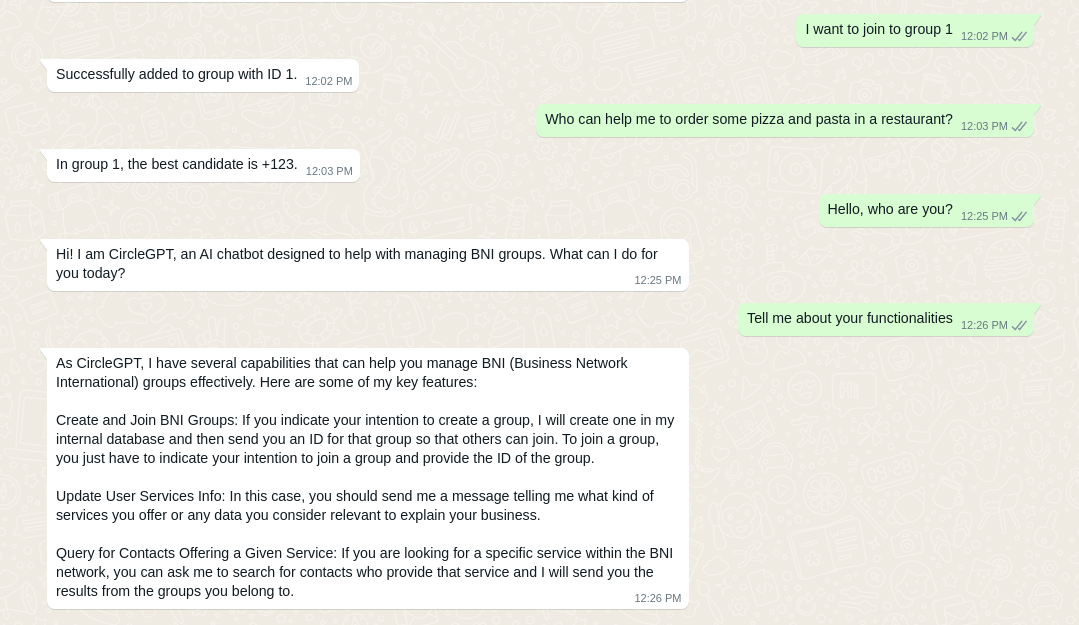Screen dimensions: 1079x625
Task: Click the +123 contact number in reply
Action: 279,164
